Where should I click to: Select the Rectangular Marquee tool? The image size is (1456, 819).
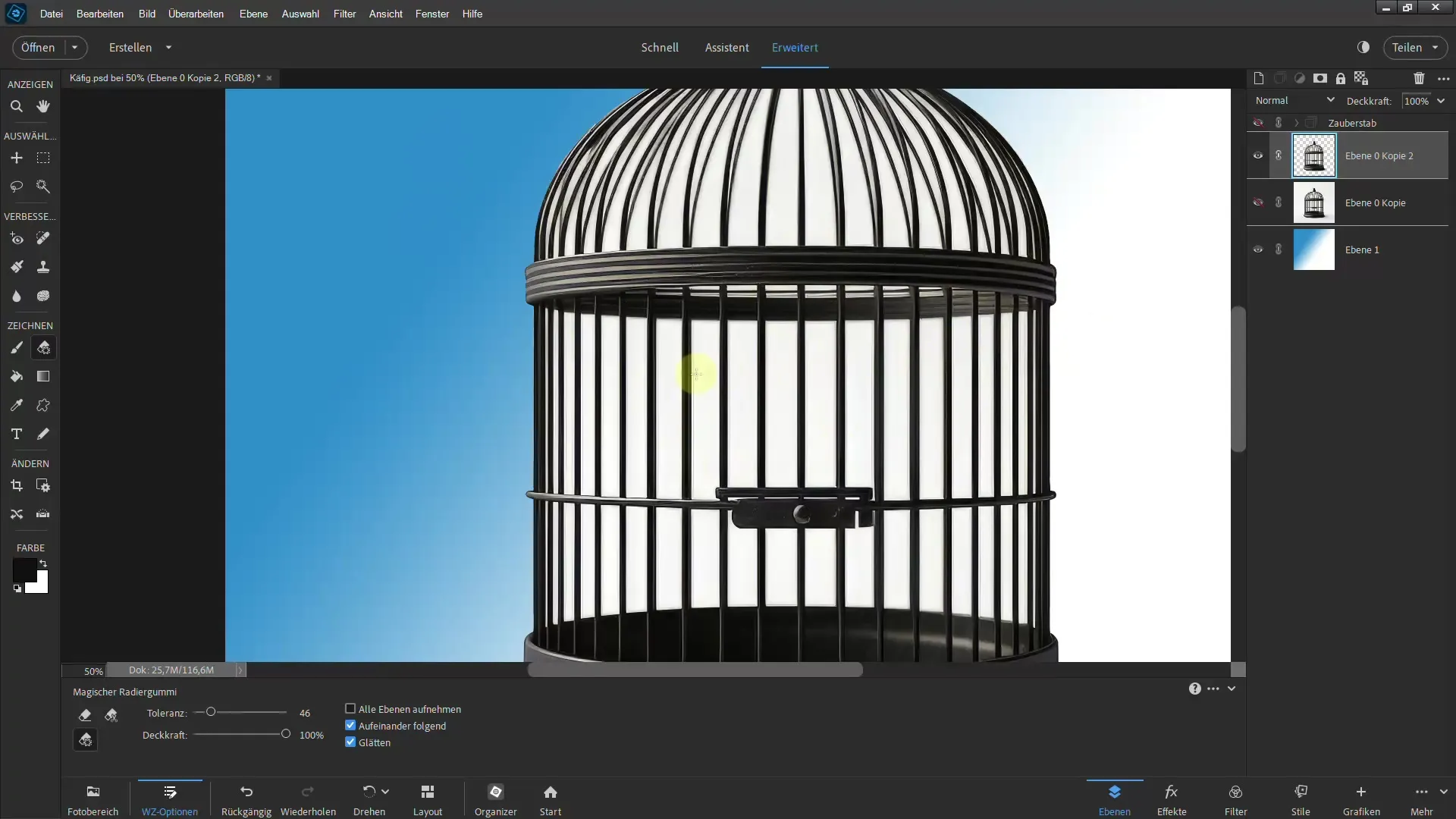coord(43,158)
